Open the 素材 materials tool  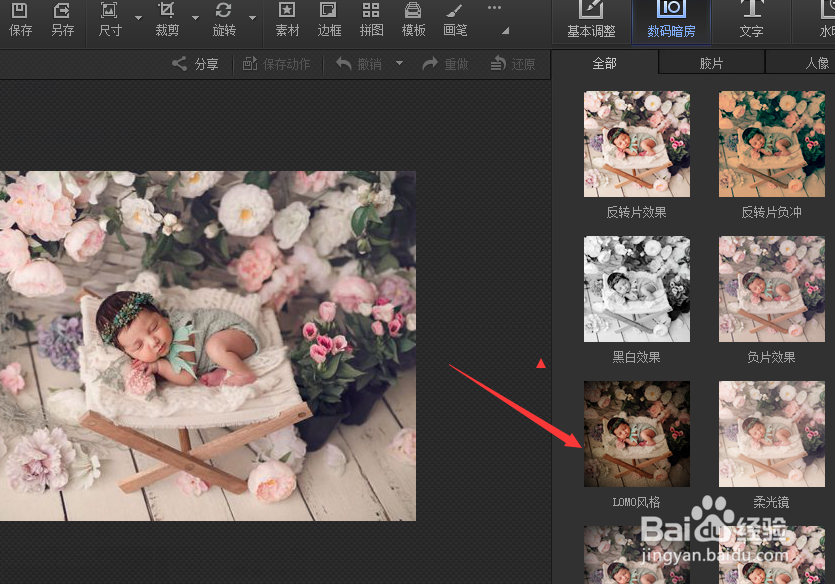coord(287,20)
